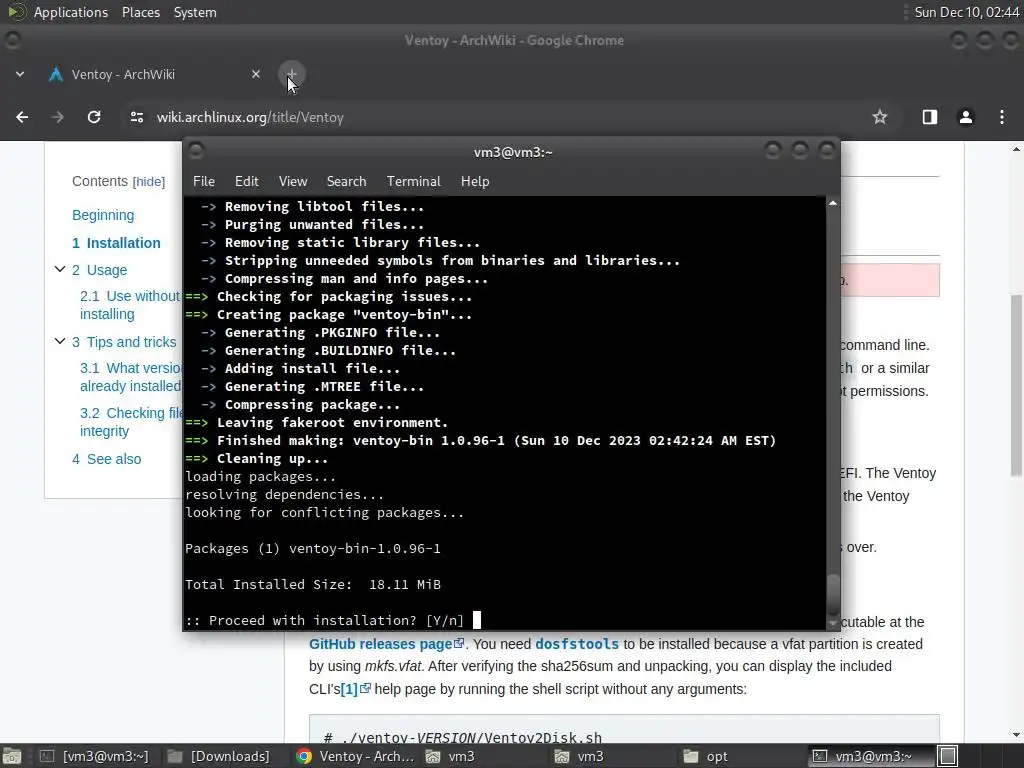Click terminal prompt Proceed with installation
Viewport: 1024px width, 768px height.
(x=325, y=620)
